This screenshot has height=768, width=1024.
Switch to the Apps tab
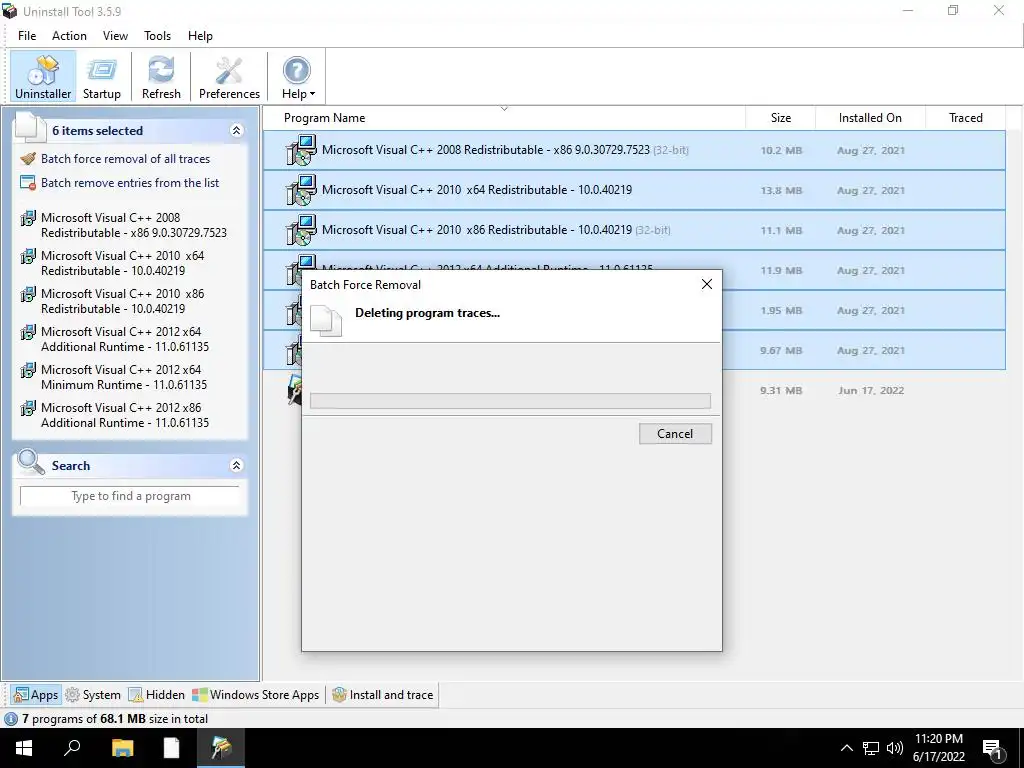coord(37,695)
